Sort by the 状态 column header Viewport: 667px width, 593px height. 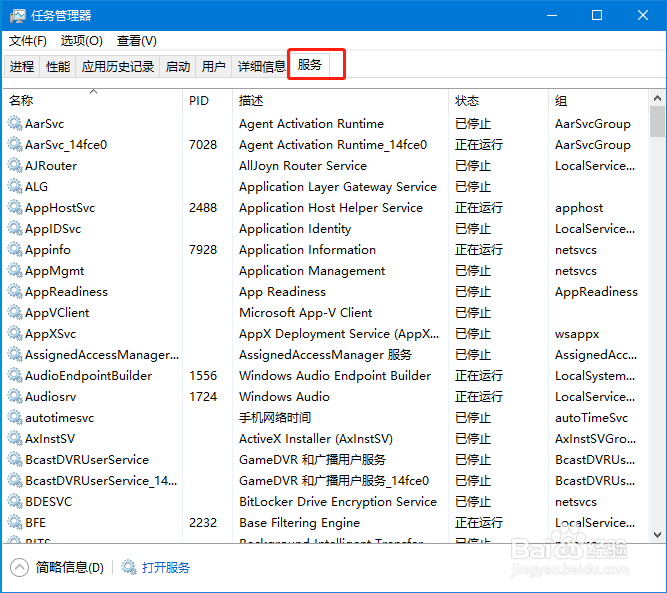point(499,100)
